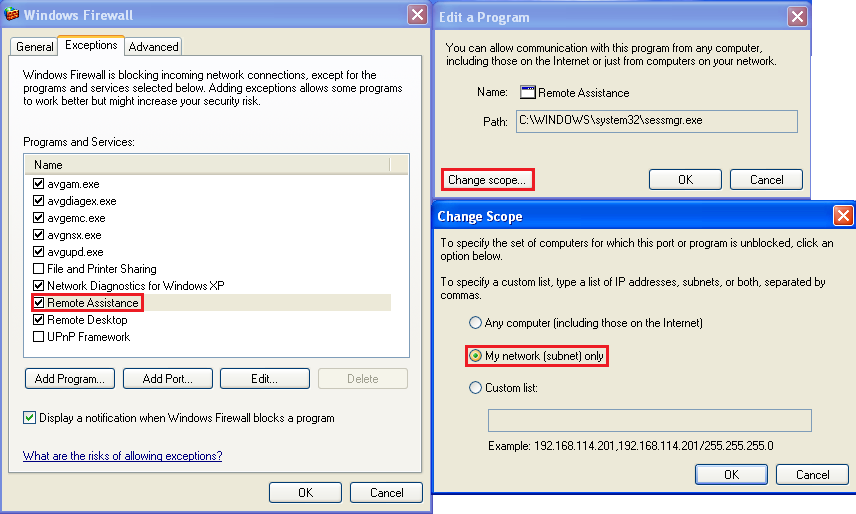
Task: Close the Change Scope dialog
Action: point(843,216)
